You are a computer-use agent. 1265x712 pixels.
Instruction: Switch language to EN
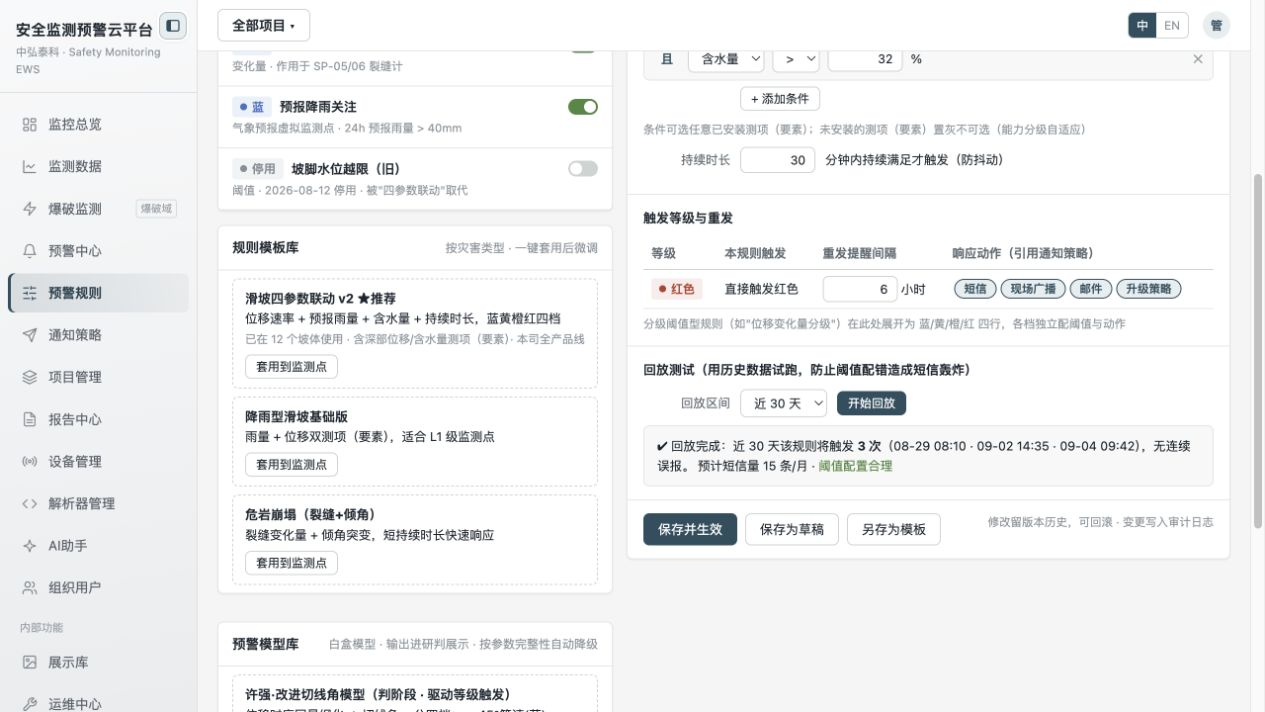click(x=1172, y=26)
